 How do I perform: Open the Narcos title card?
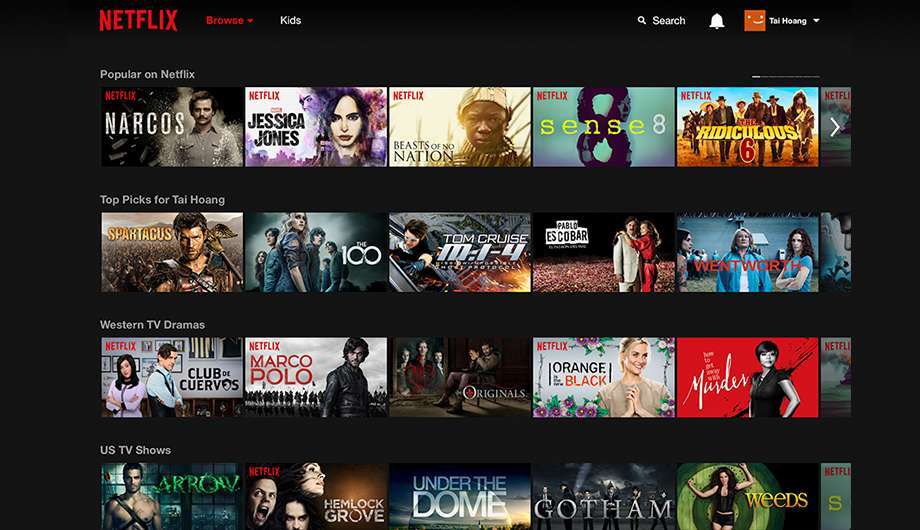pyautogui.click(x=172, y=127)
